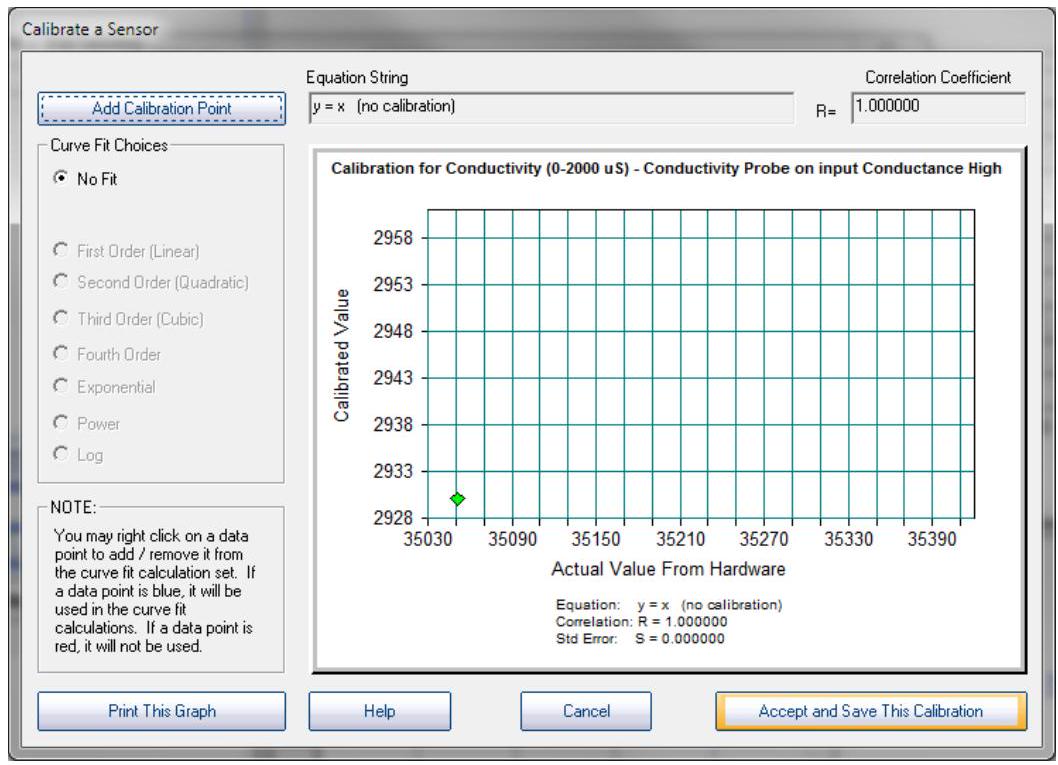1058x765 pixels.
Task: Accept and Save This Calibration
Action: (870, 711)
